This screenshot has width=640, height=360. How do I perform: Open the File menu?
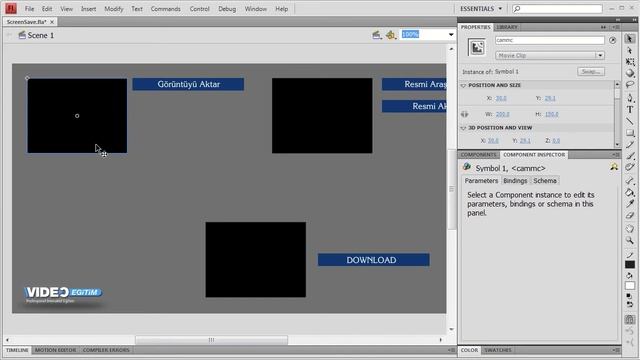(x=29, y=9)
